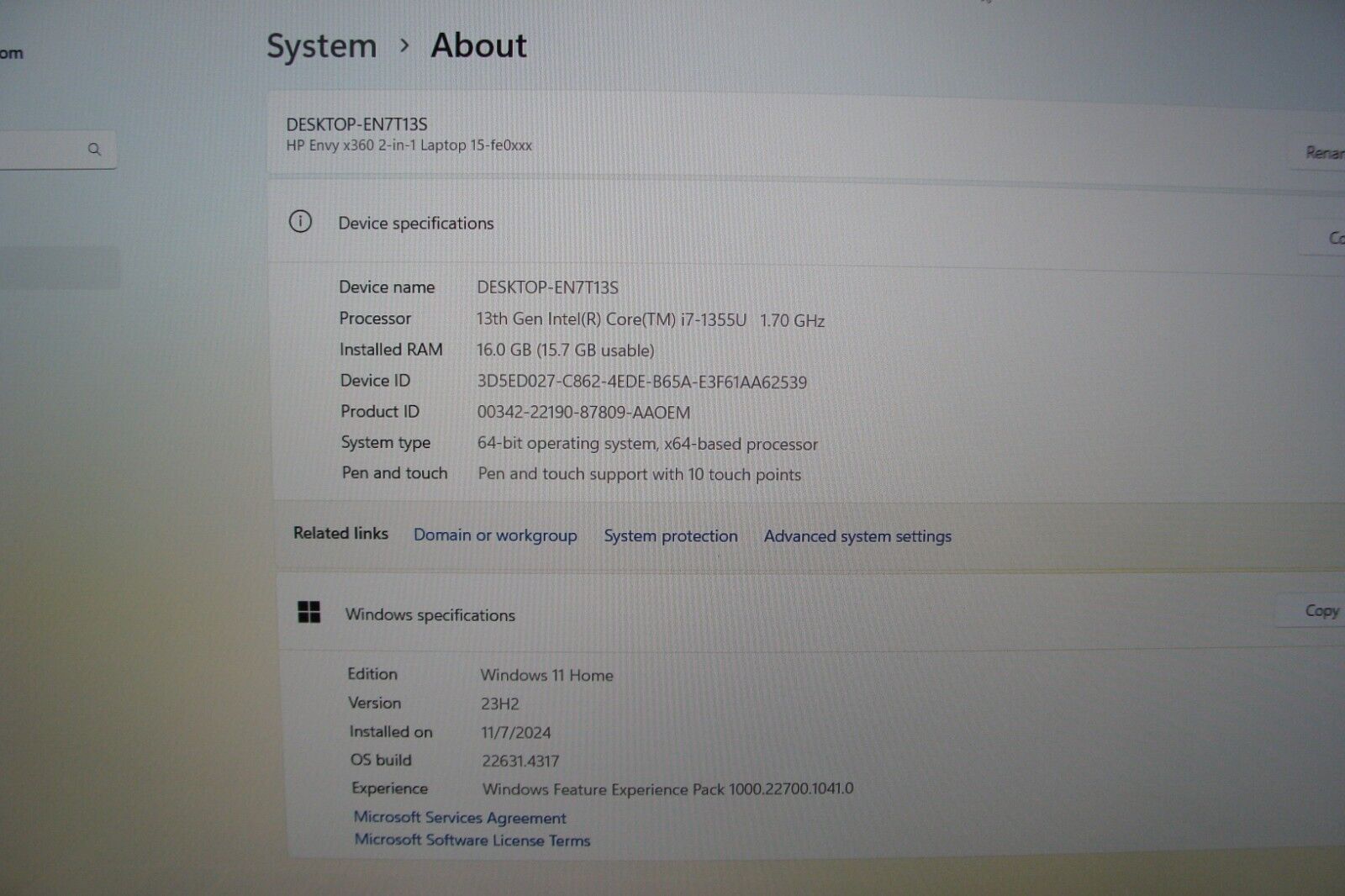
Task: Click the Experience label
Action: click(389, 788)
